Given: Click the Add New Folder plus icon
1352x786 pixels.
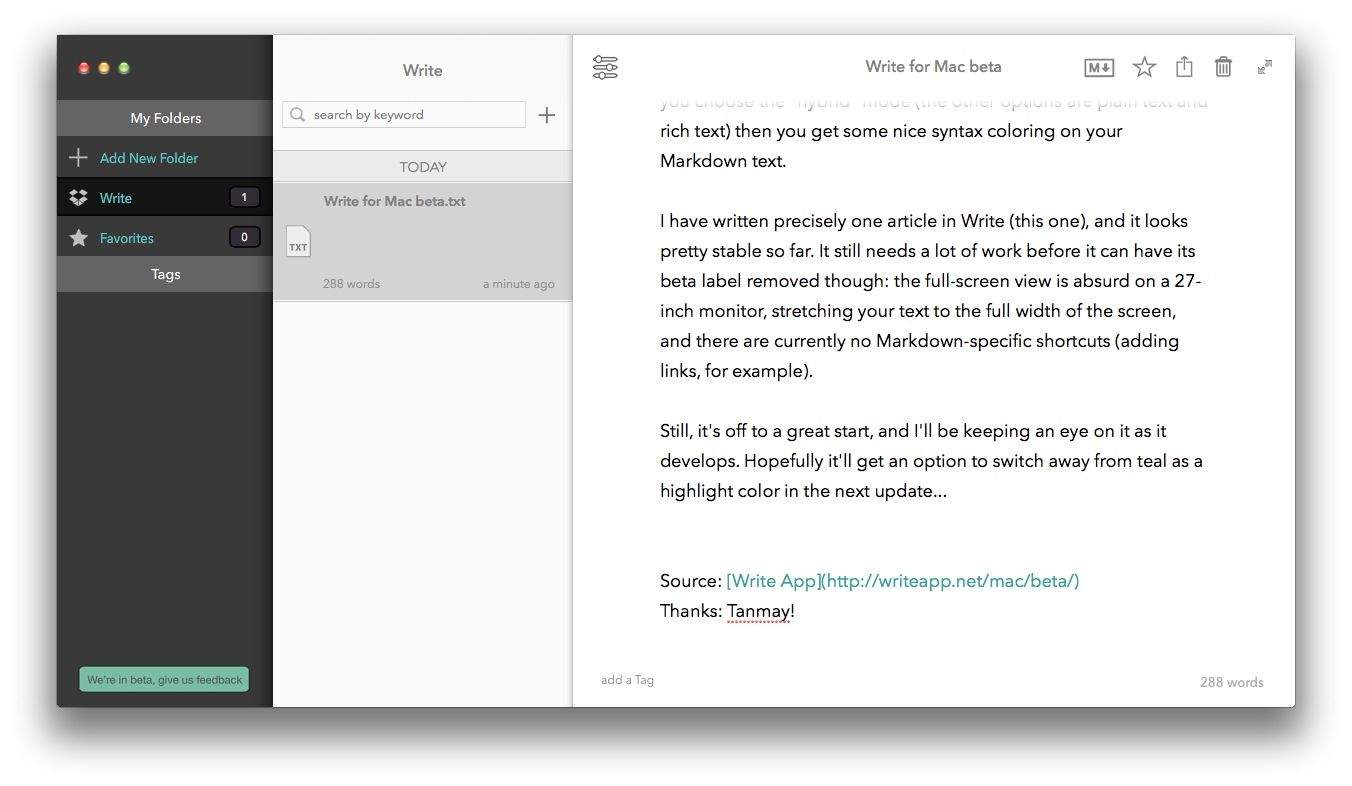Looking at the screenshot, I should [x=78, y=158].
